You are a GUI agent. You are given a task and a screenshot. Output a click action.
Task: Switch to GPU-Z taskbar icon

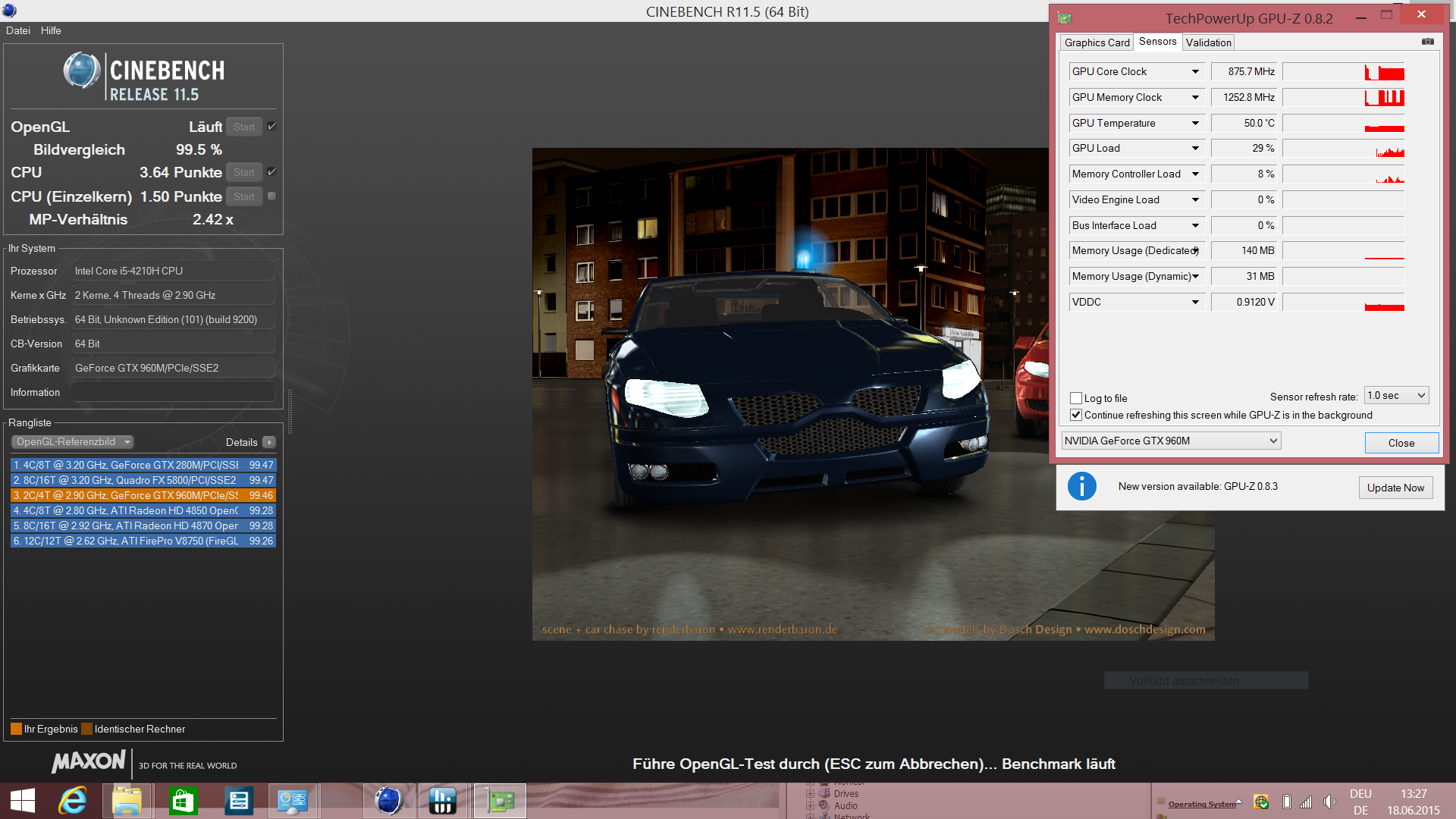(500, 801)
